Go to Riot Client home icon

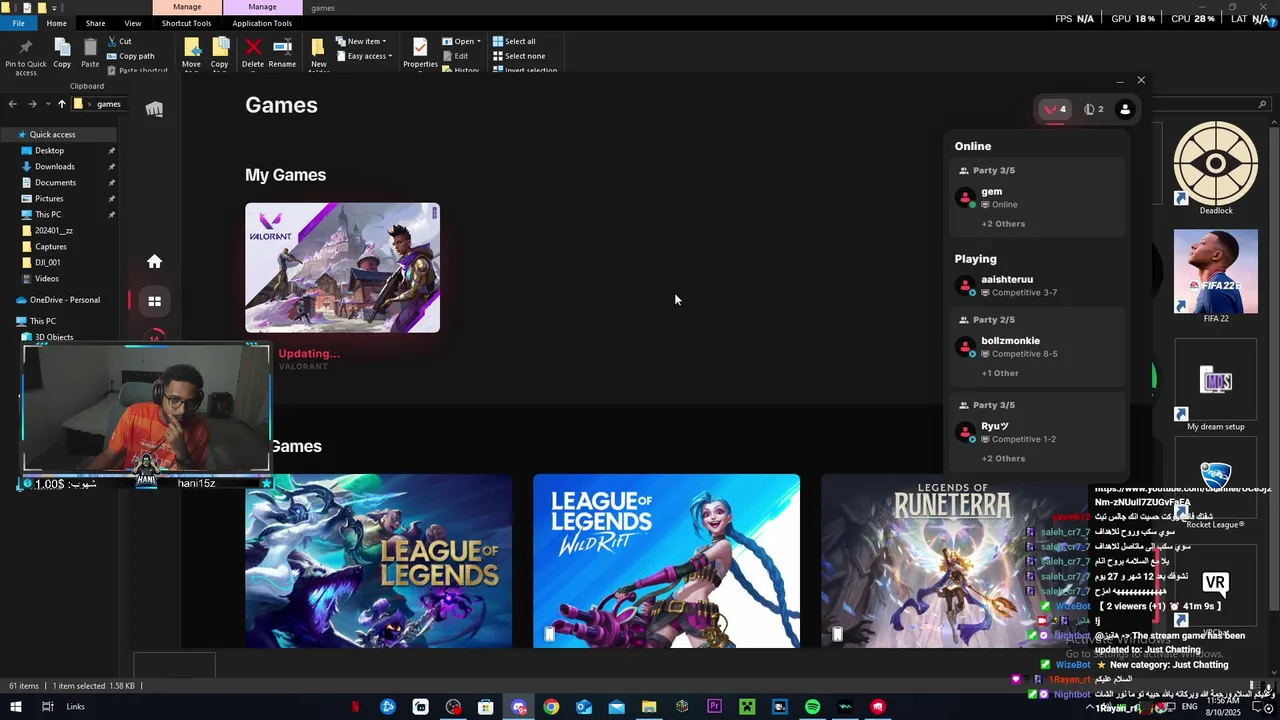[x=154, y=261]
